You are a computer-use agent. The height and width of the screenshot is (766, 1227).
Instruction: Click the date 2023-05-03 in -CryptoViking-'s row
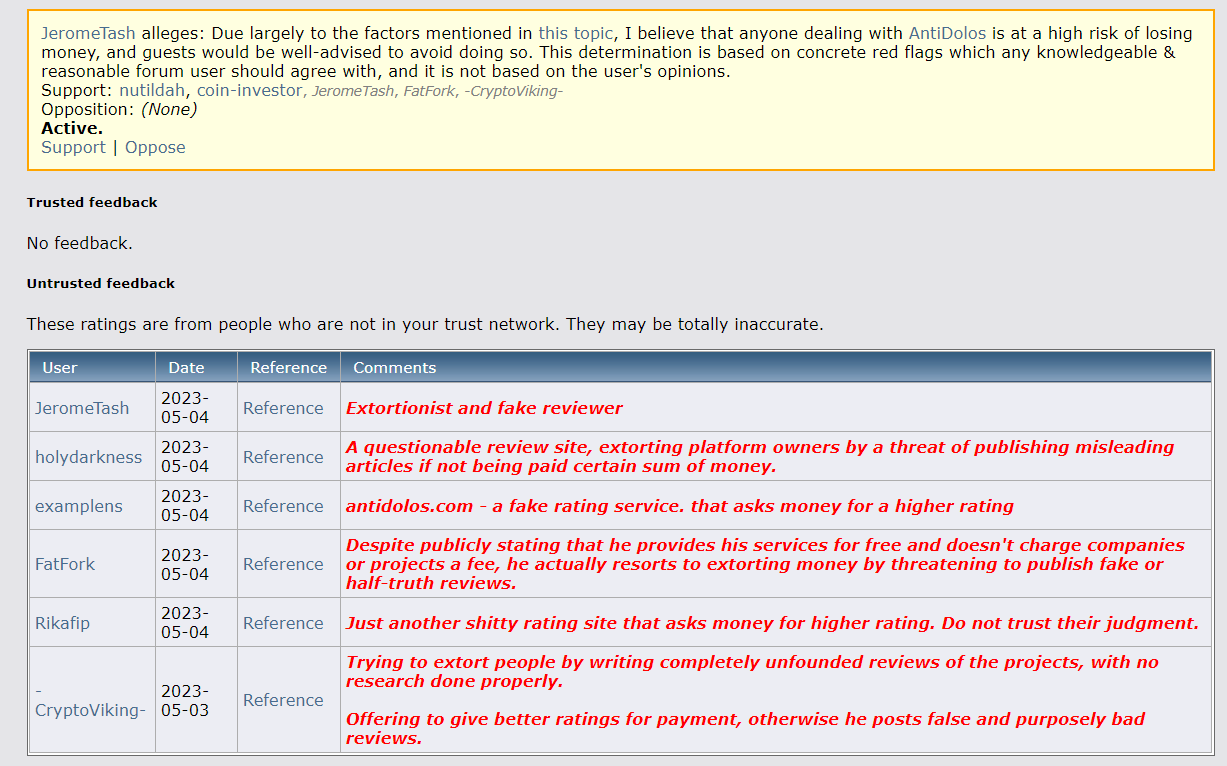185,700
